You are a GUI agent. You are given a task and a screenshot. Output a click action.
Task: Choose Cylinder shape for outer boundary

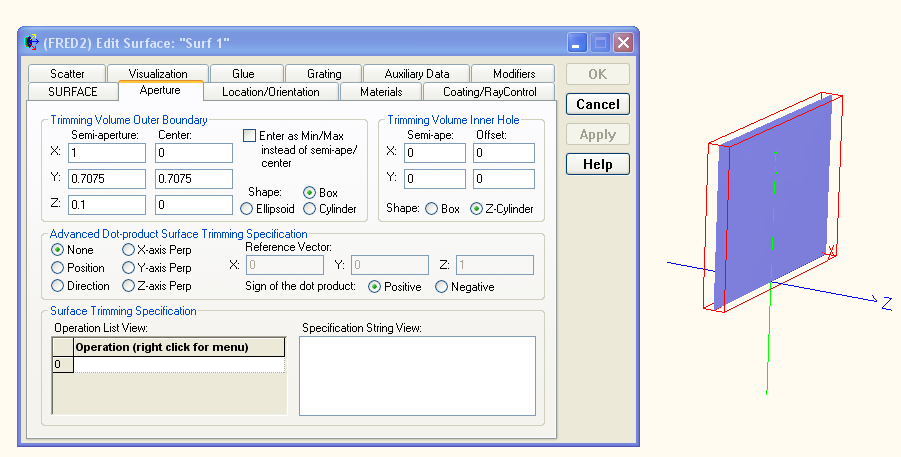click(310, 209)
